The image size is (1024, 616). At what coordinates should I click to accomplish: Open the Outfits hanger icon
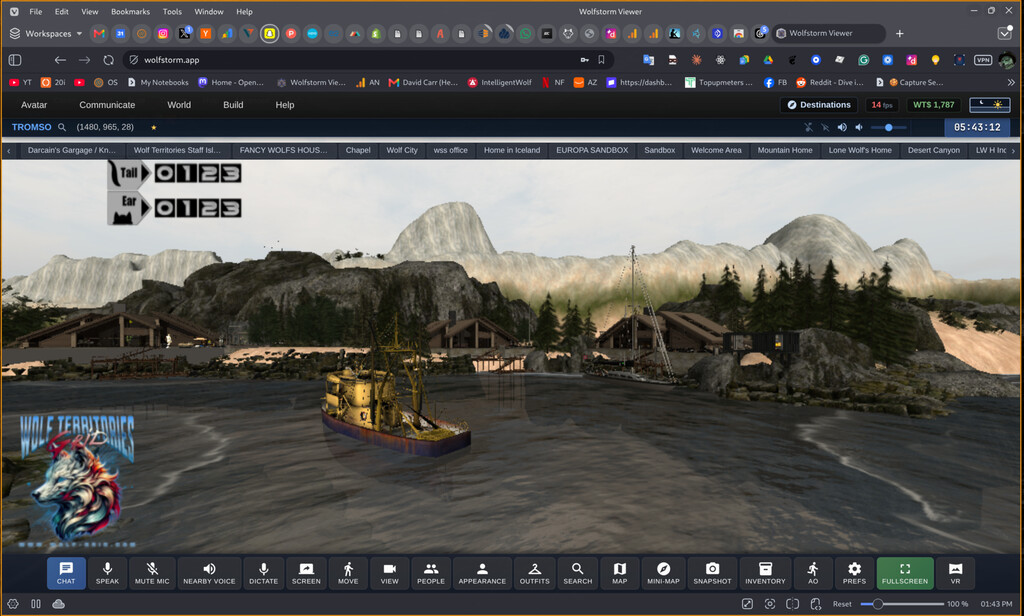[x=534, y=573]
